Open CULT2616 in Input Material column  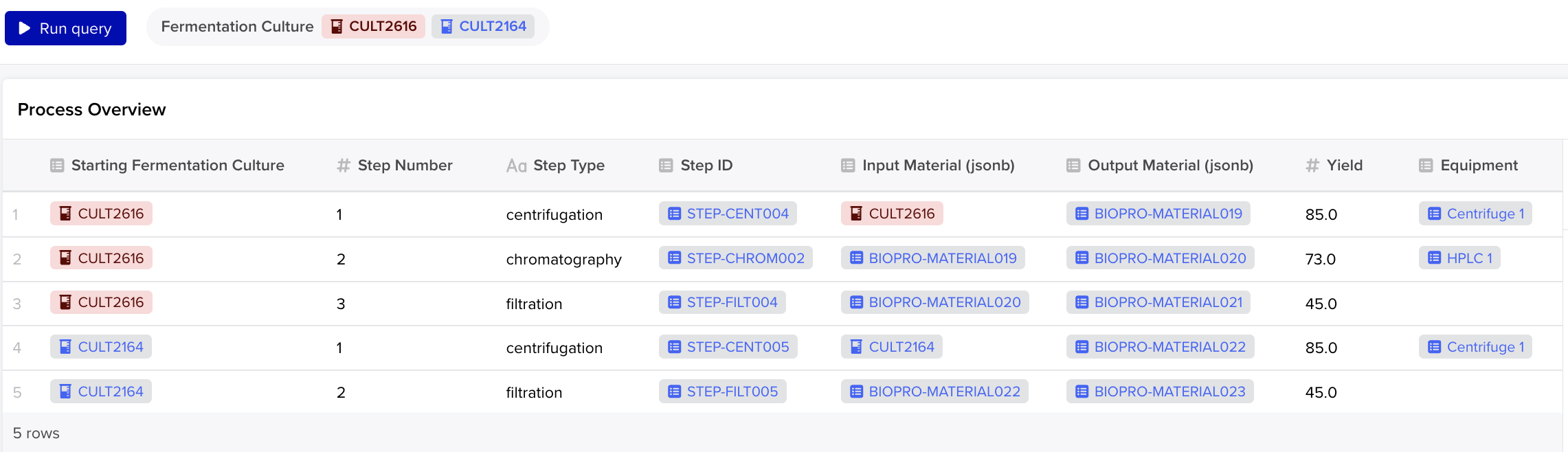(892, 214)
